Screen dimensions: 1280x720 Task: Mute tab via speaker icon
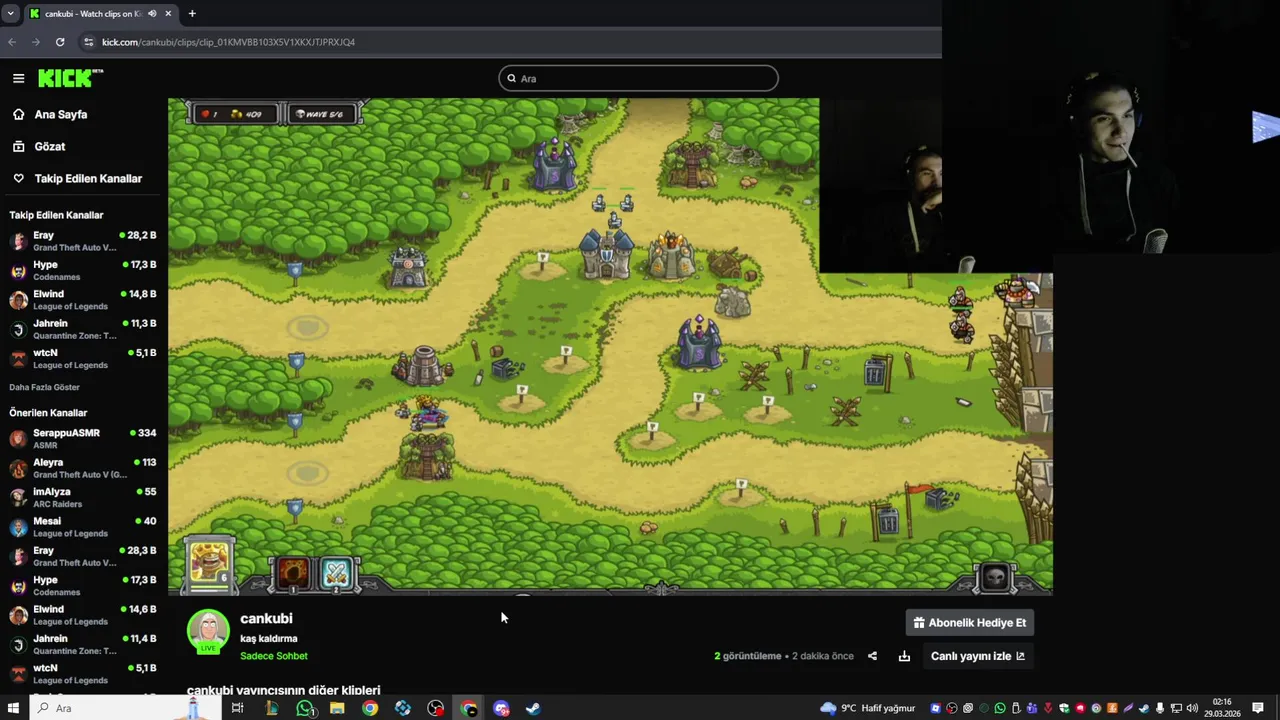[152, 14]
